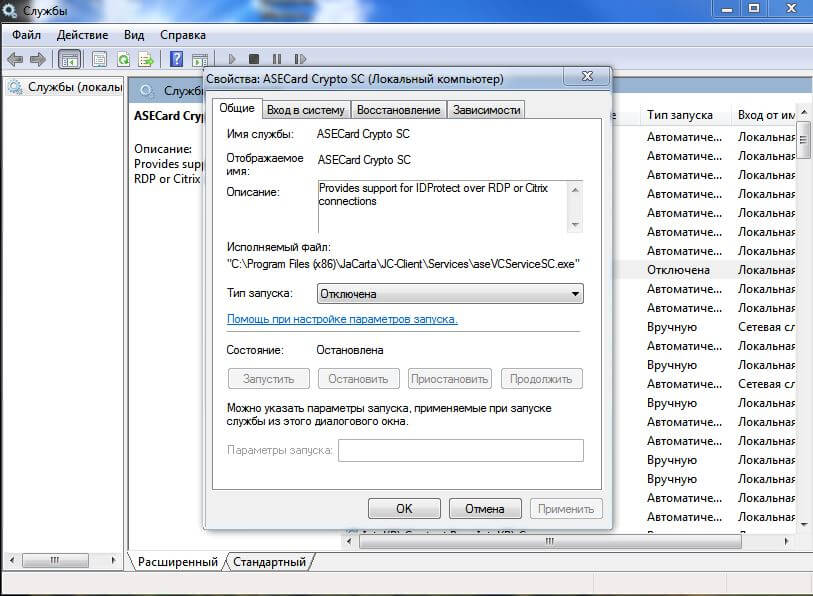
Task: Open the Вид menu
Action: [x=134, y=35]
